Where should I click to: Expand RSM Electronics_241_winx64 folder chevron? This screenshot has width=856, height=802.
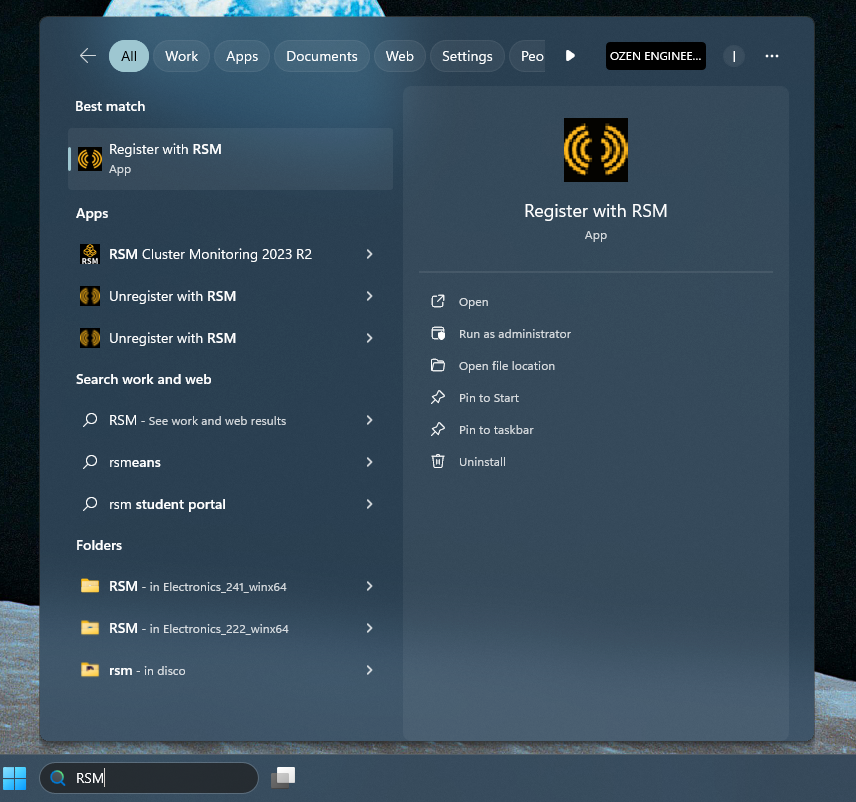(370, 586)
